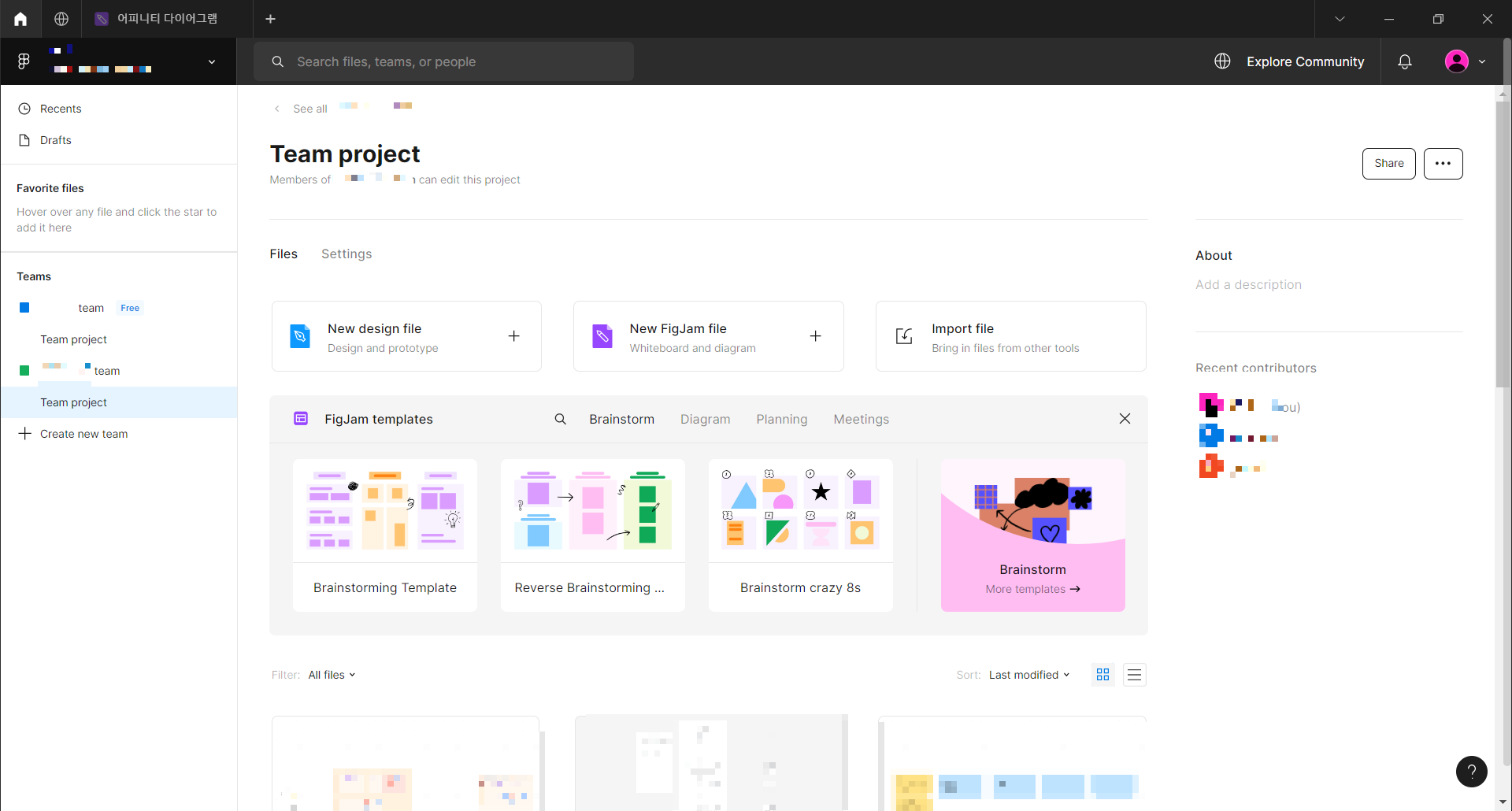This screenshot has width=1512, height=811.
Task: Click the design file pen icon
Action: [x=300, y=336]
